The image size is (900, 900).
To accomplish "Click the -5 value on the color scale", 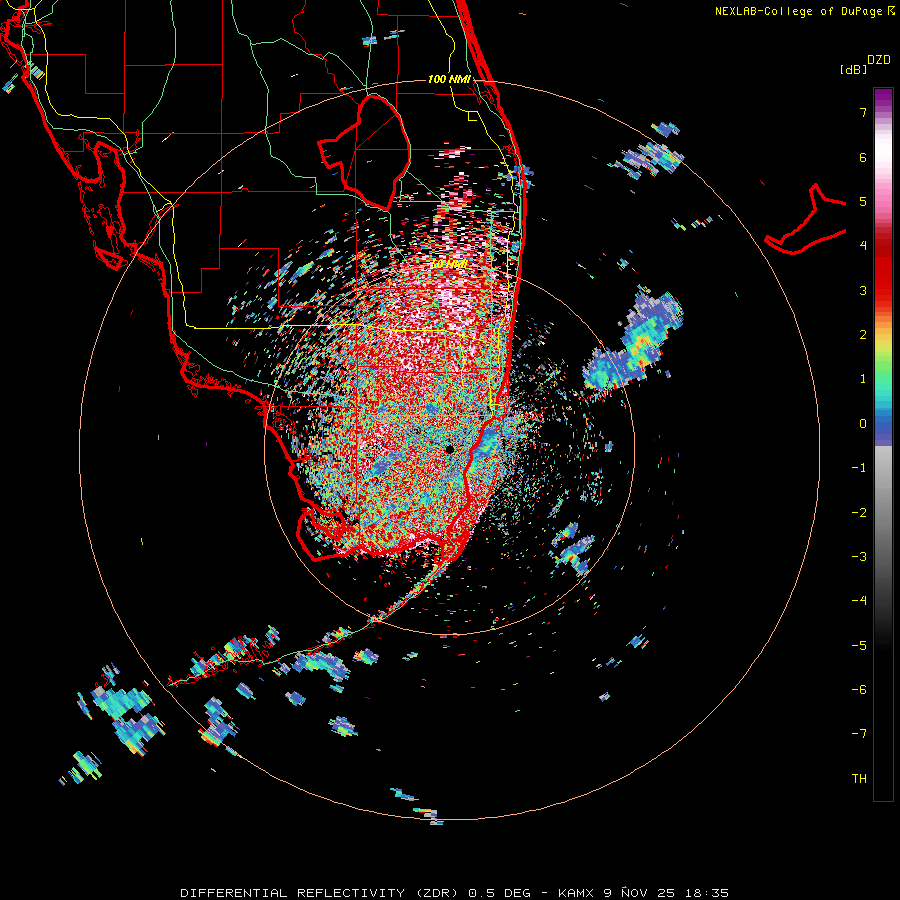I will pos(859,646).
